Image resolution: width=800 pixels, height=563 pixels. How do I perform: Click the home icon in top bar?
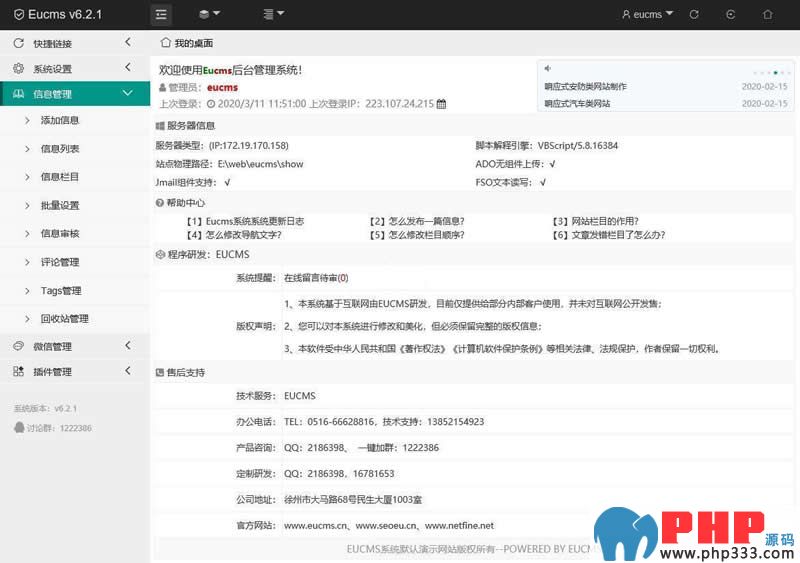coord(767,14)
